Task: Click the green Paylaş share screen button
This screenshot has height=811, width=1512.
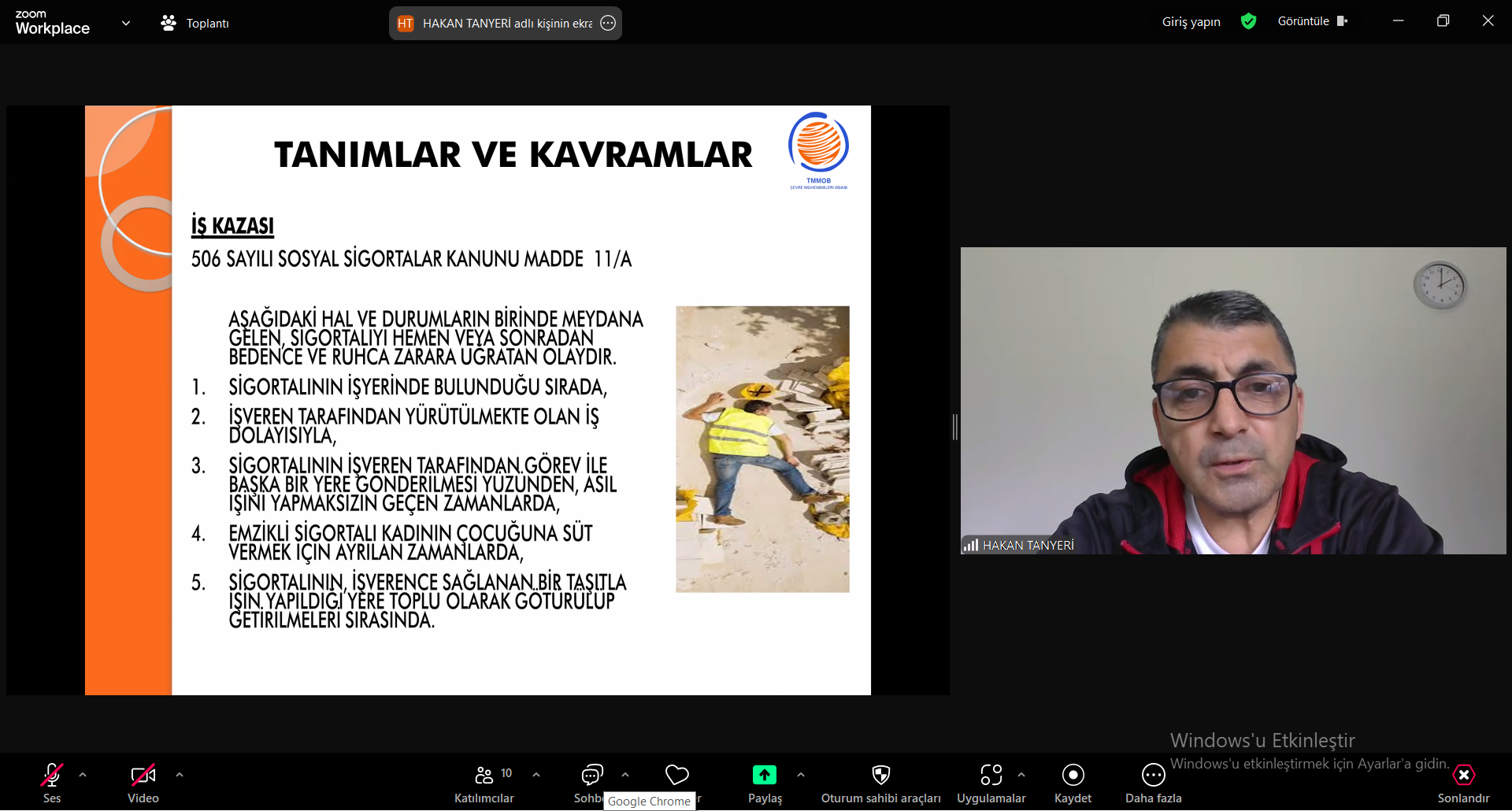Action: 764,776
